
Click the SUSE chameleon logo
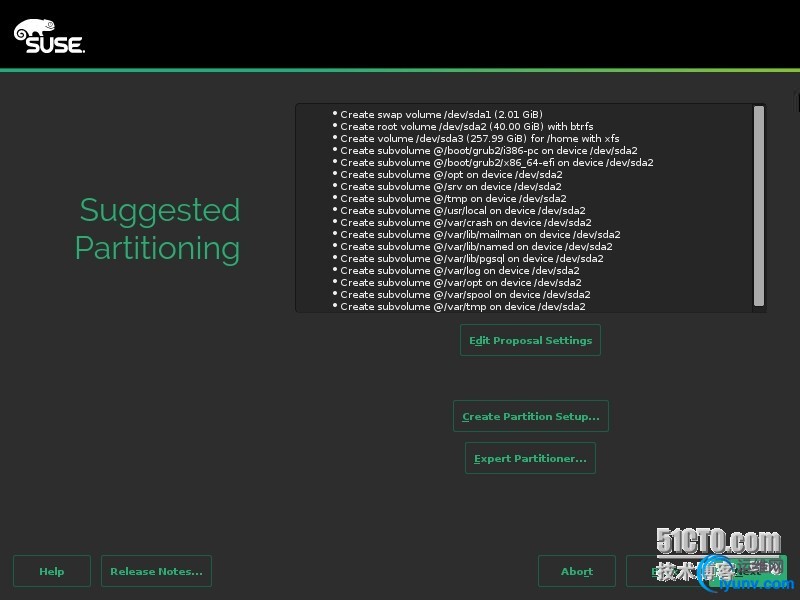click(49, 36)
